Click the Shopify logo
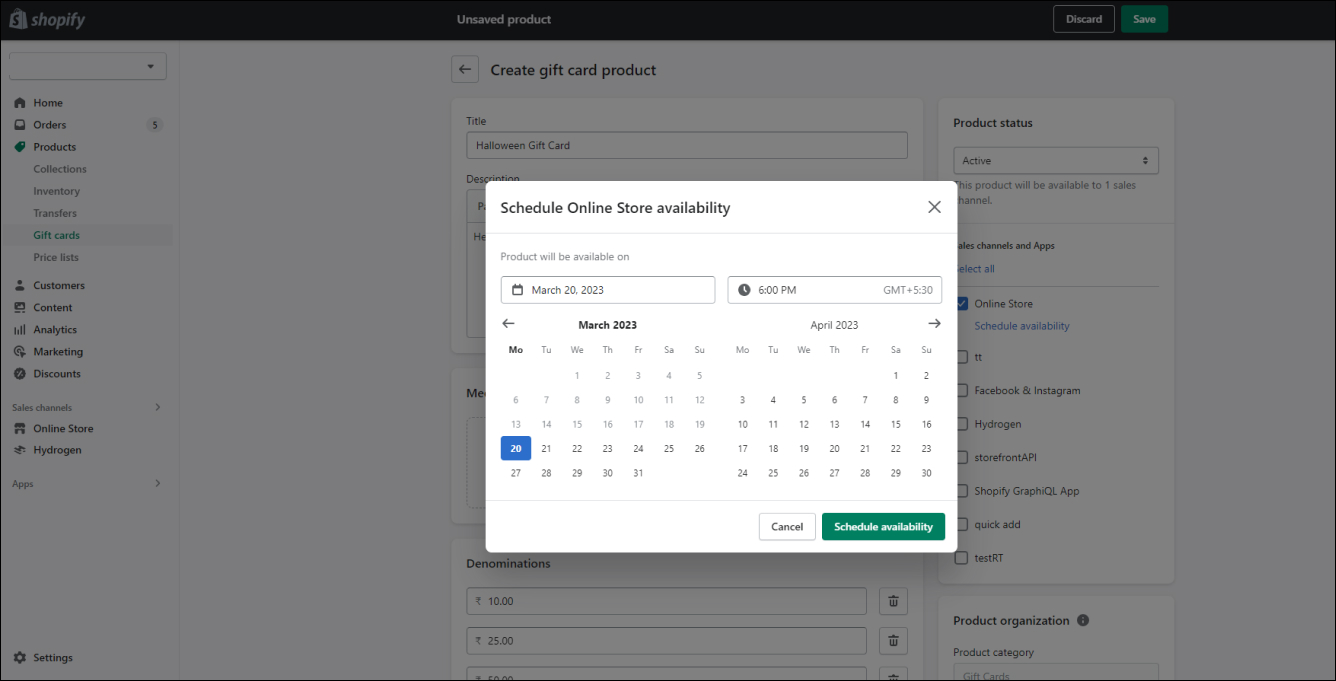1336x681 pixels. [x=47, y=19]
